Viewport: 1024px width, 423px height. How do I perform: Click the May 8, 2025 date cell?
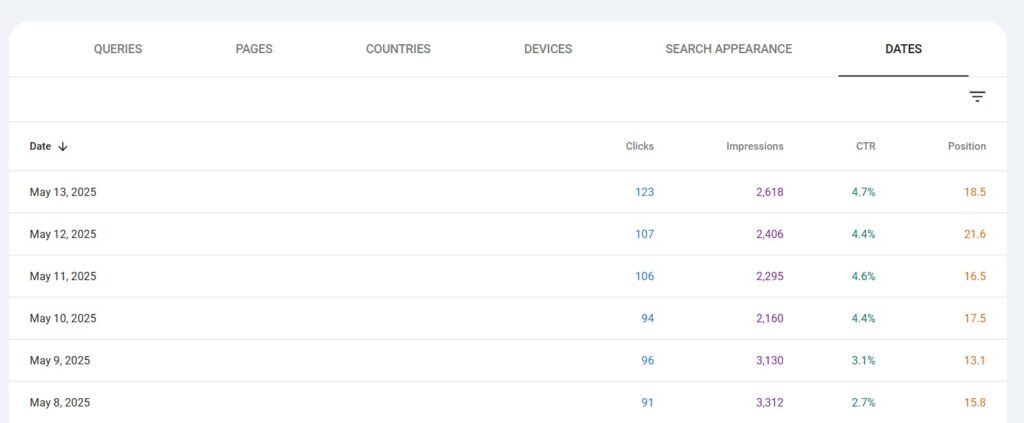tap(60, 402)
